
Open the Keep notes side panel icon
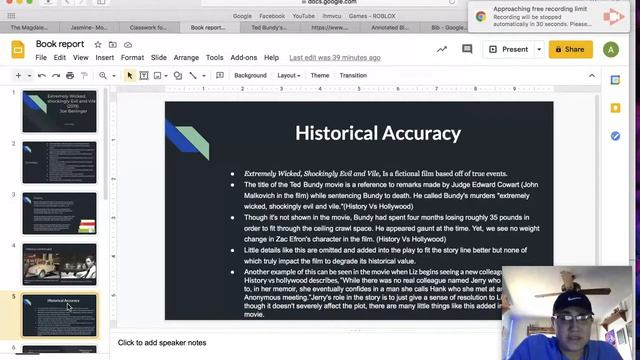click(x=616, y=108)
